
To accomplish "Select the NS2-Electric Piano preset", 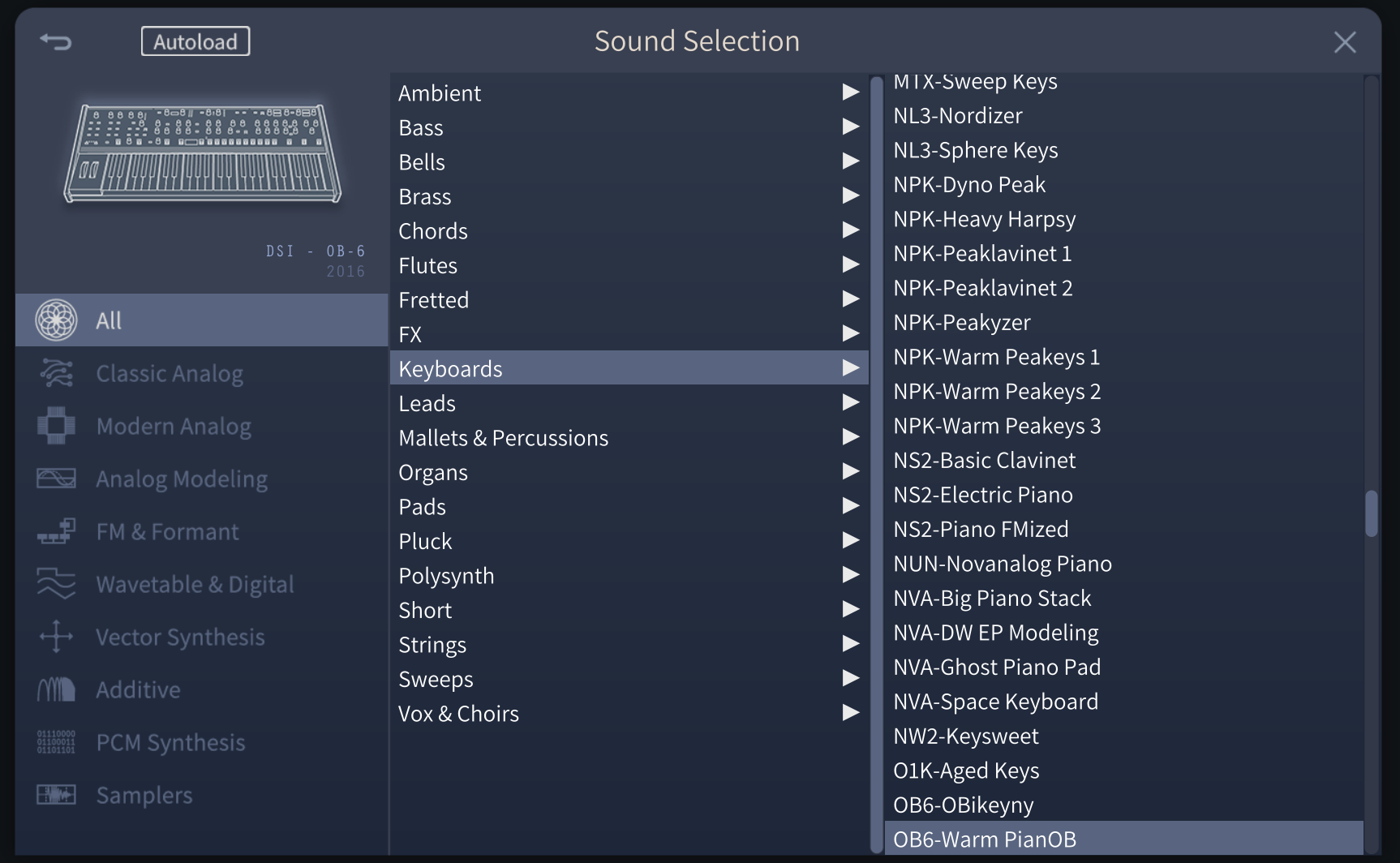I will click(983, 494).
